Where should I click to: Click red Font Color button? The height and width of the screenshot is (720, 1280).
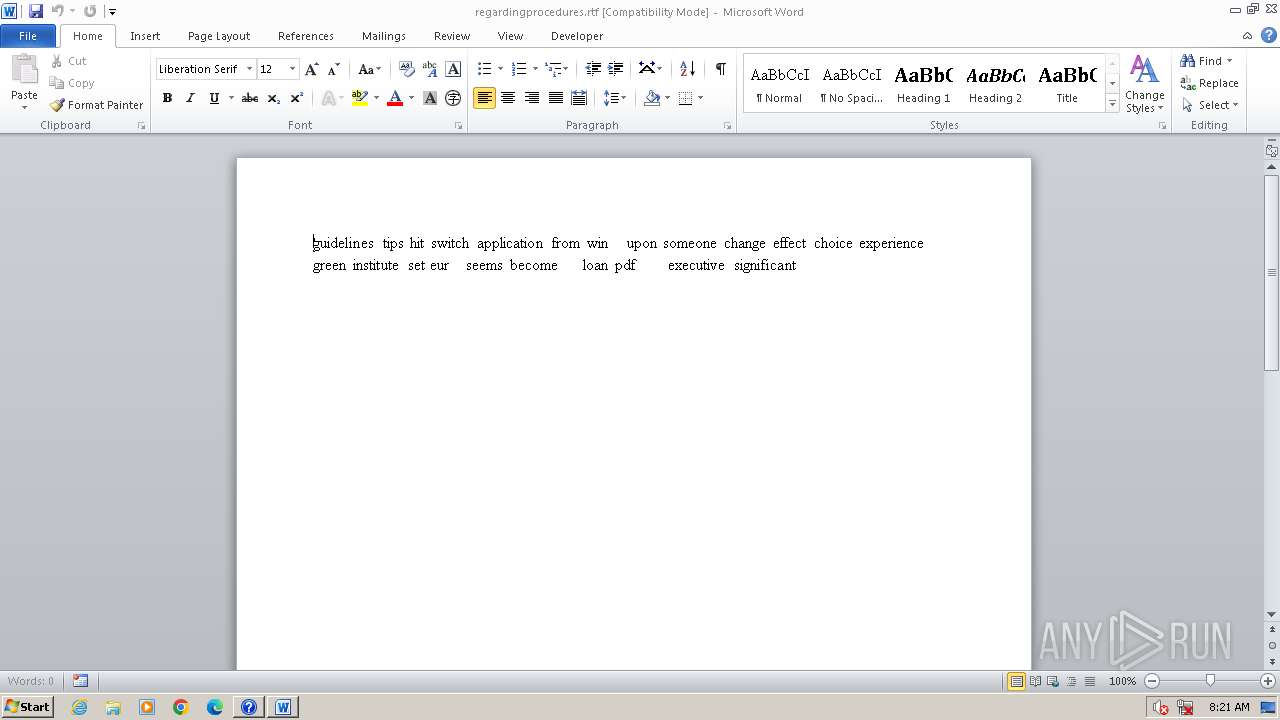pyautogui.click(x=395, y=98)
